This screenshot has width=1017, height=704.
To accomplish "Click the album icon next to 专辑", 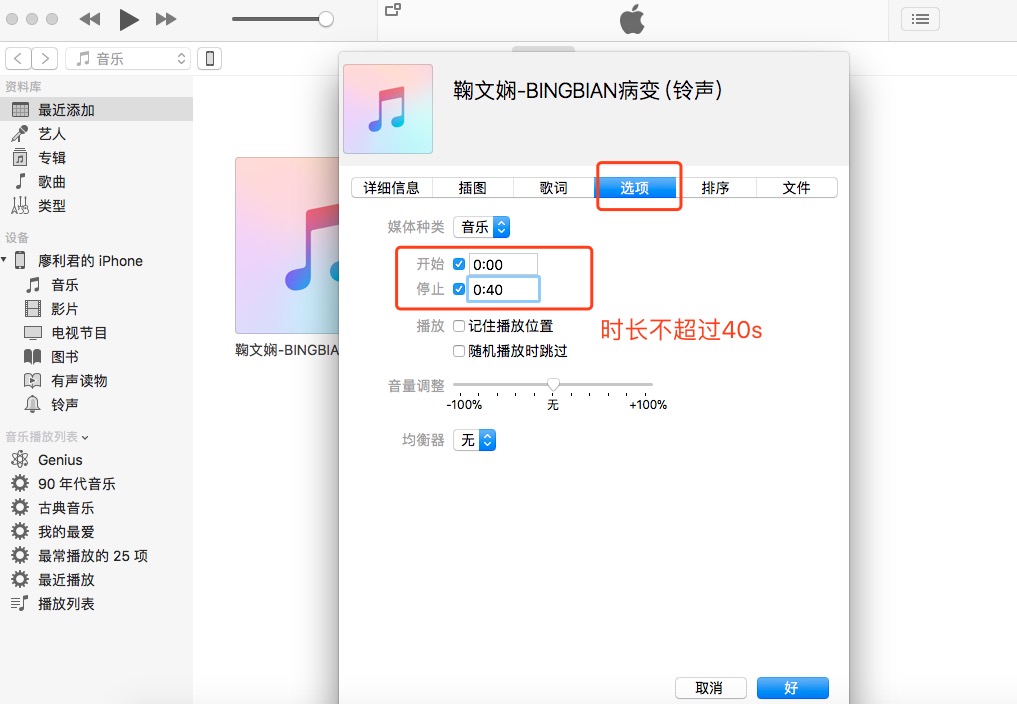I will (20, 158).
